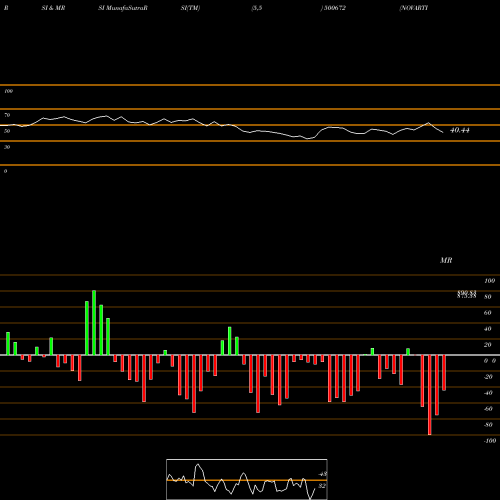Click the overlapping value label beside the MR 80 level
This screenshot has height=500, width=500.
466,294
